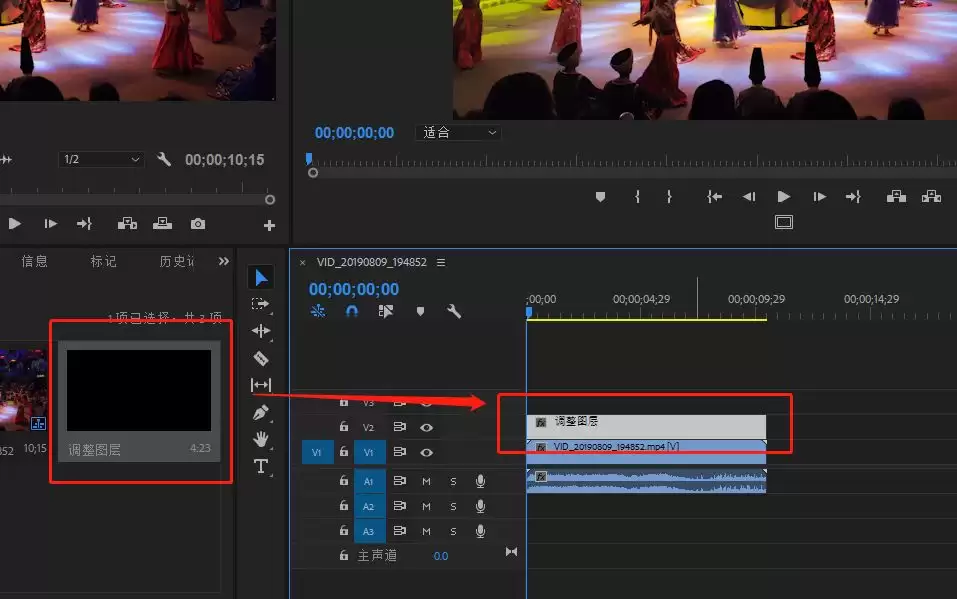The height and width of the screenshot is (599, 957).
Task: Add marker in timeline header
Action: click(420, 311)
